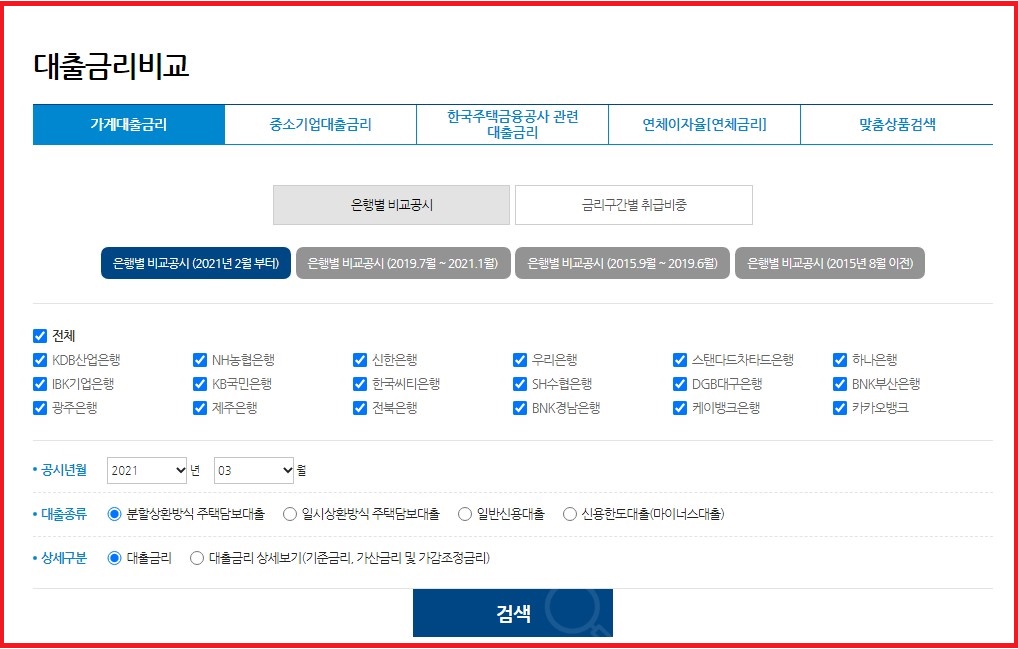Viewport: 1018px width, 649px height.
Task: Open the year dropdown showing 2021
Action: (x=147, y=471)
